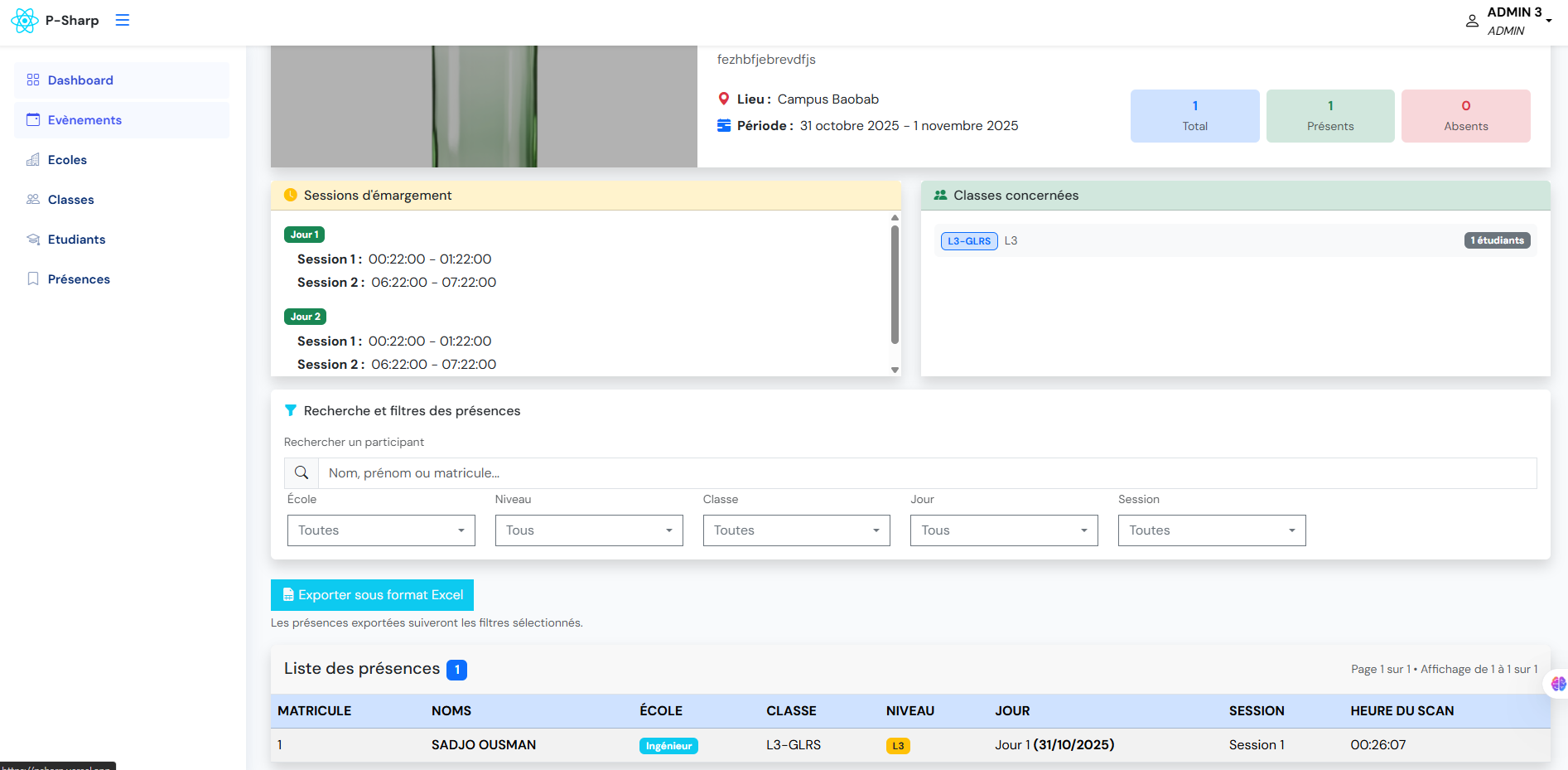Viewport: 1568px width, 770px height.
Task: Click the Jour 2 green badge
Action: pos(305,317)
